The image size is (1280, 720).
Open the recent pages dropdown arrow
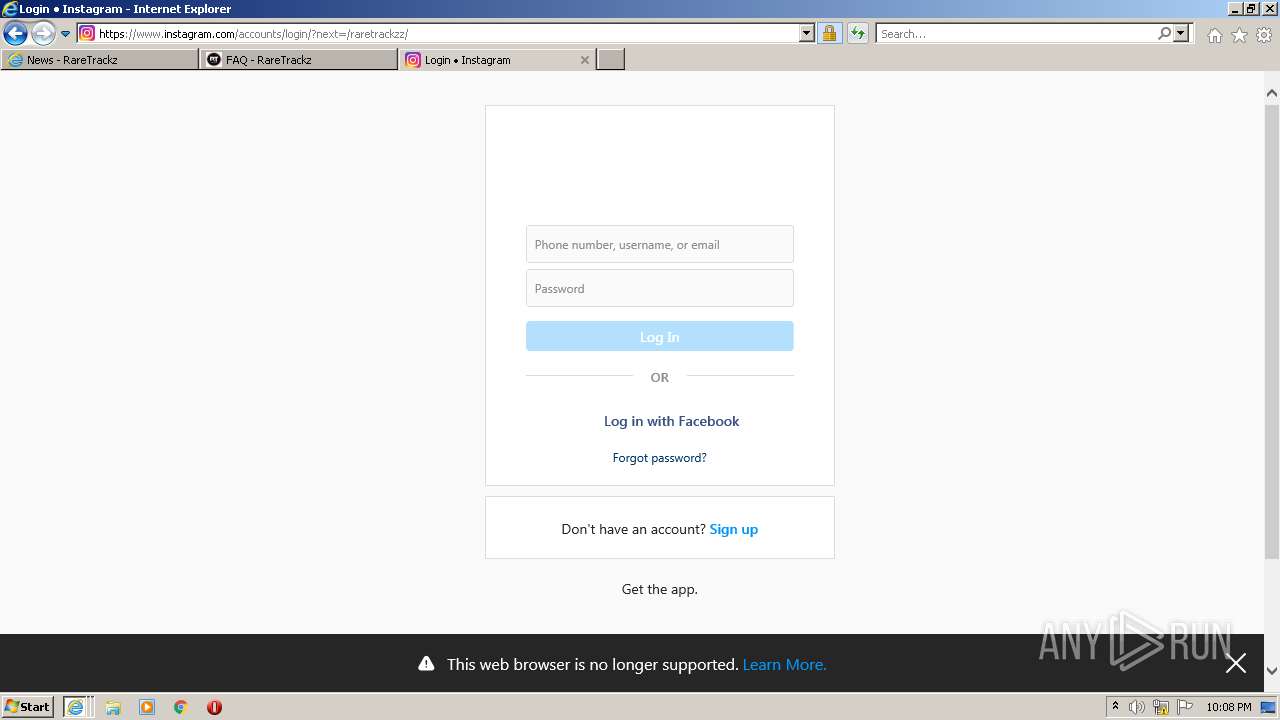[66, 34]
